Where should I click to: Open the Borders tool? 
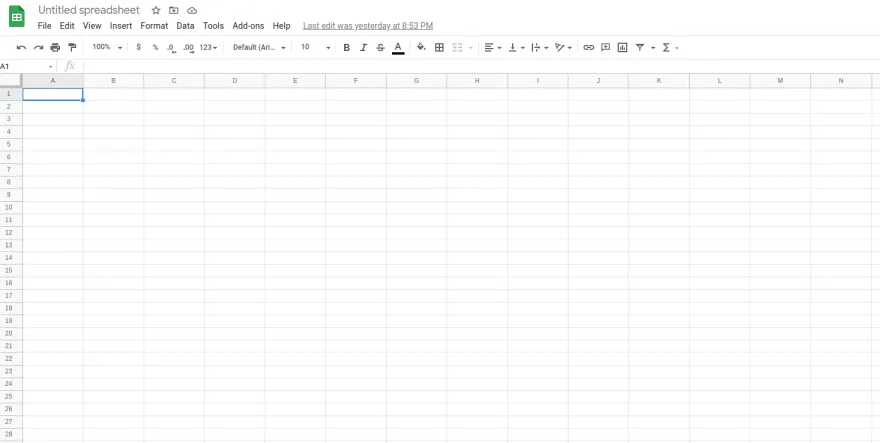(439, 47)
